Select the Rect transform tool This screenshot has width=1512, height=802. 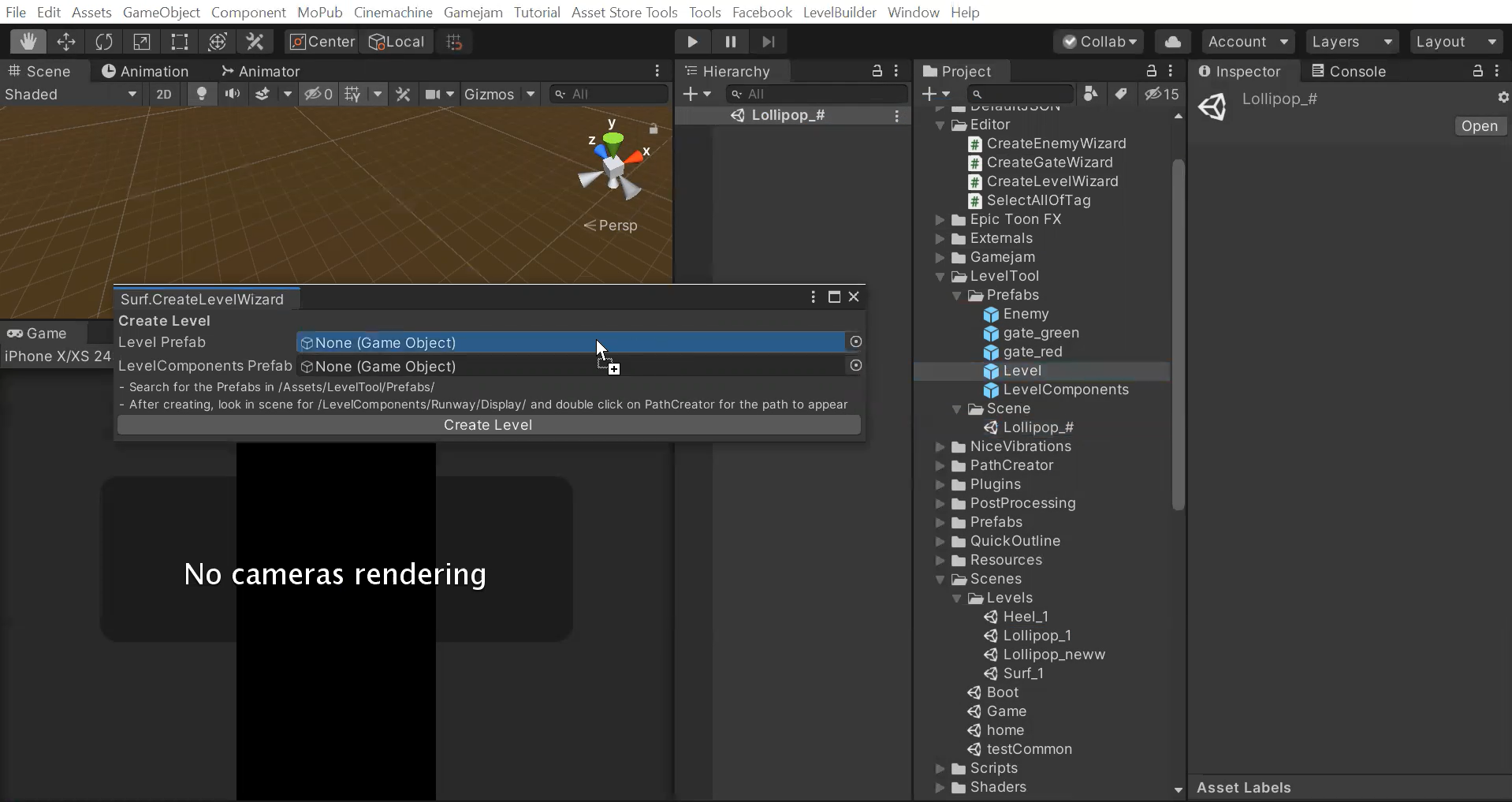coord(180,42)
